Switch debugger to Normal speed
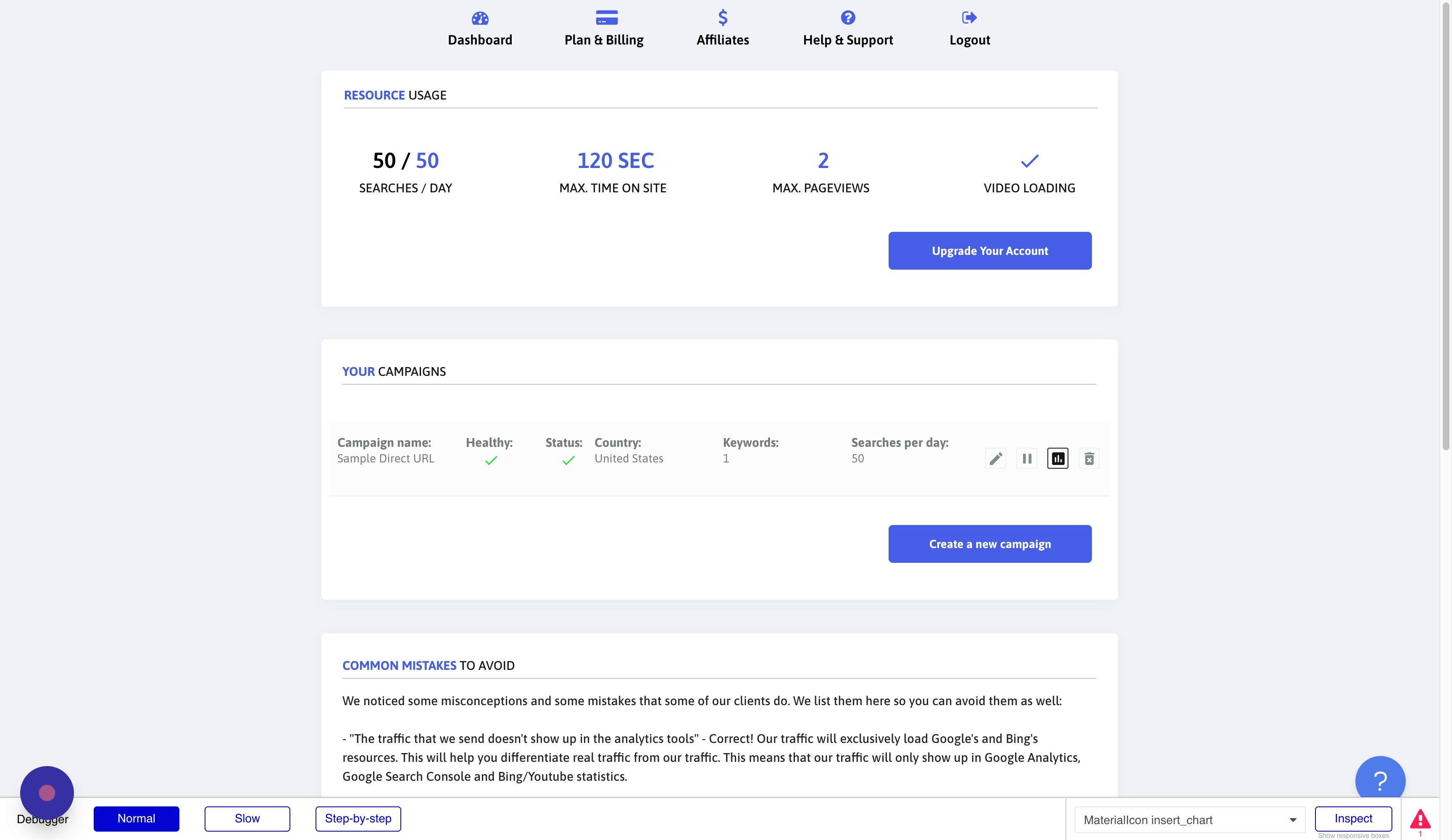 point(137,819)
